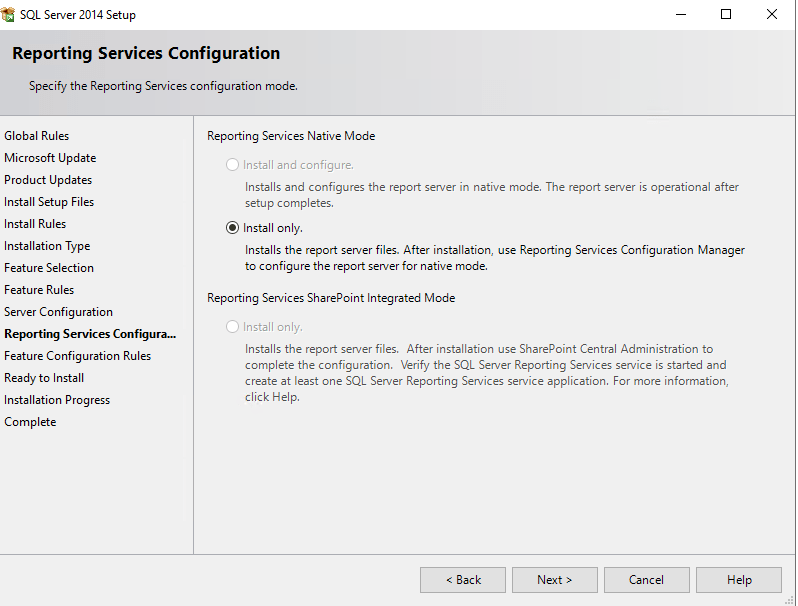This screenshot has height=606, width=798.
Task: Open the Feature Selection step
Action: pyautogui.click(x=49, y=268)
